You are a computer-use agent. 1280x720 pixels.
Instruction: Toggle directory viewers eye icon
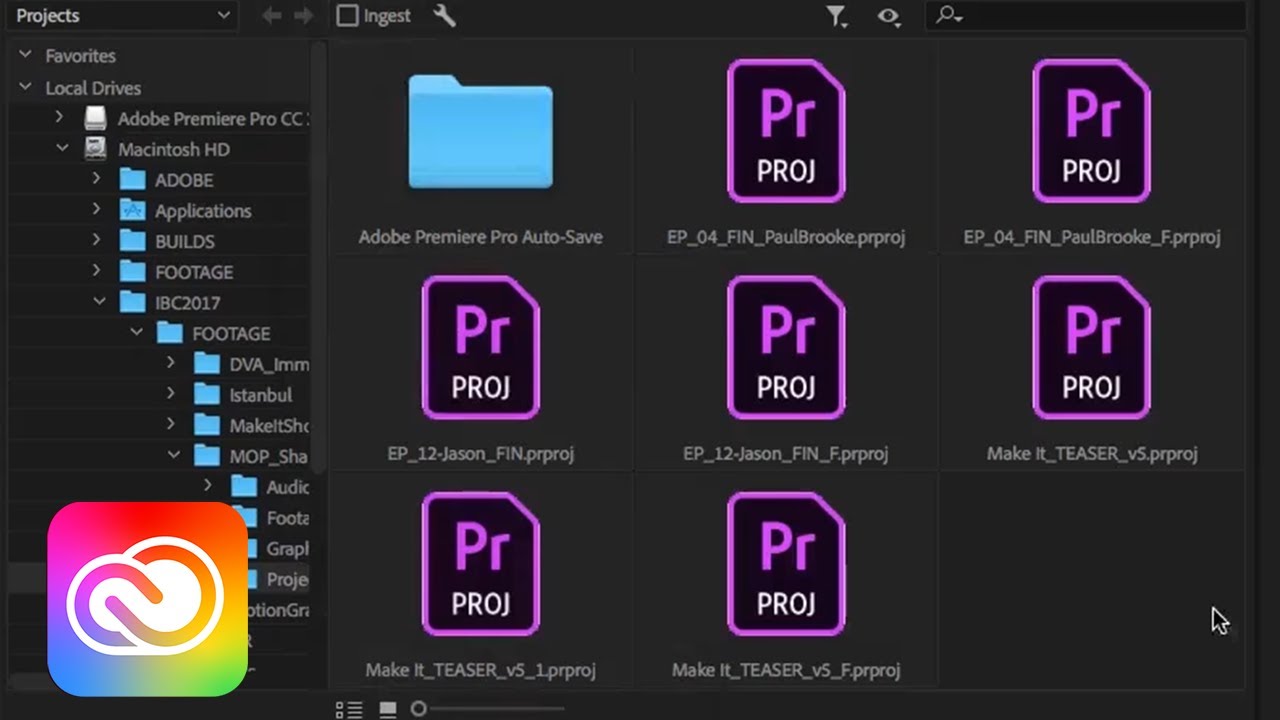click(x=888, y=16)
